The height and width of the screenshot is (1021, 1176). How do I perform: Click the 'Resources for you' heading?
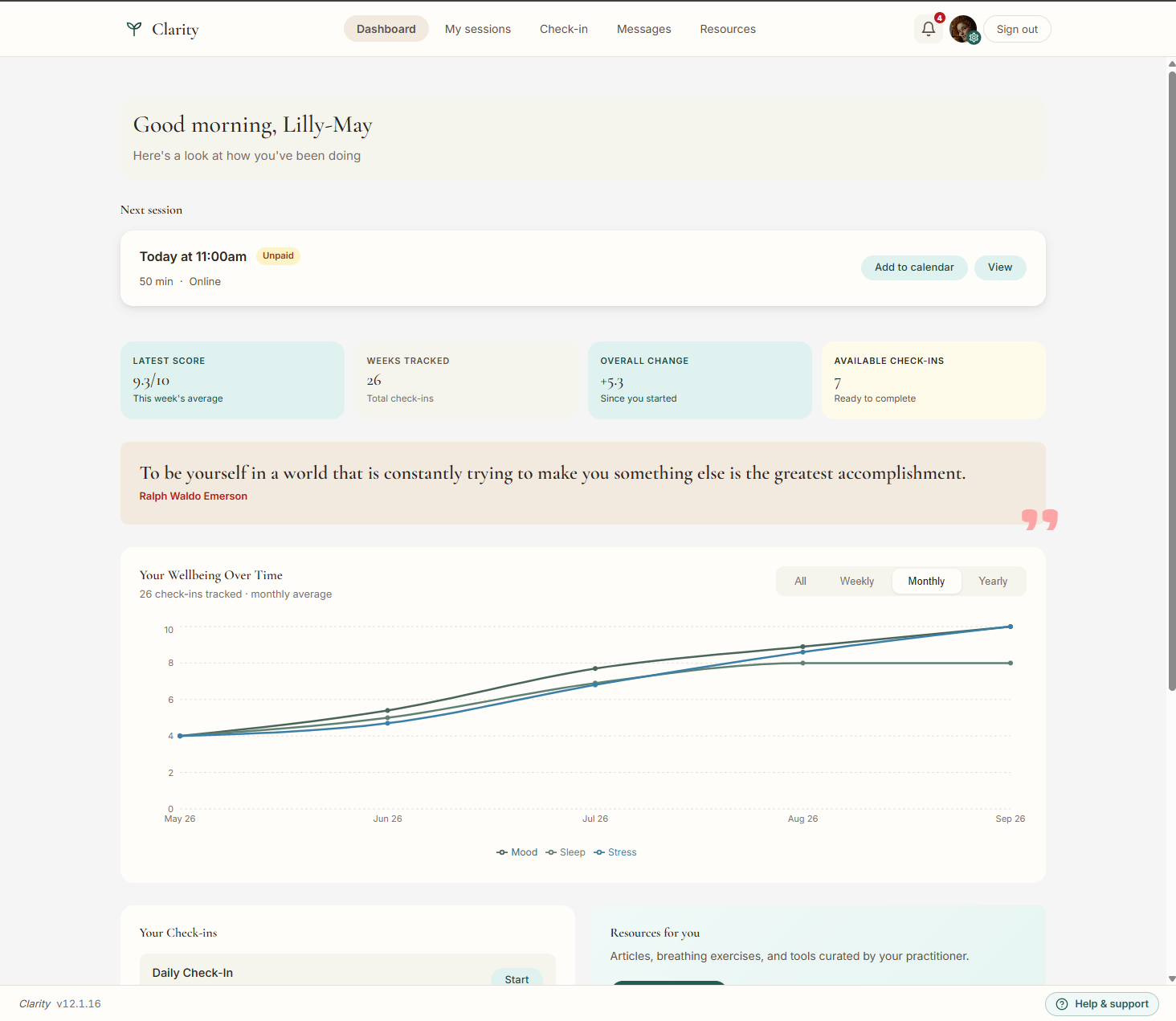click(x=655, y=933)
